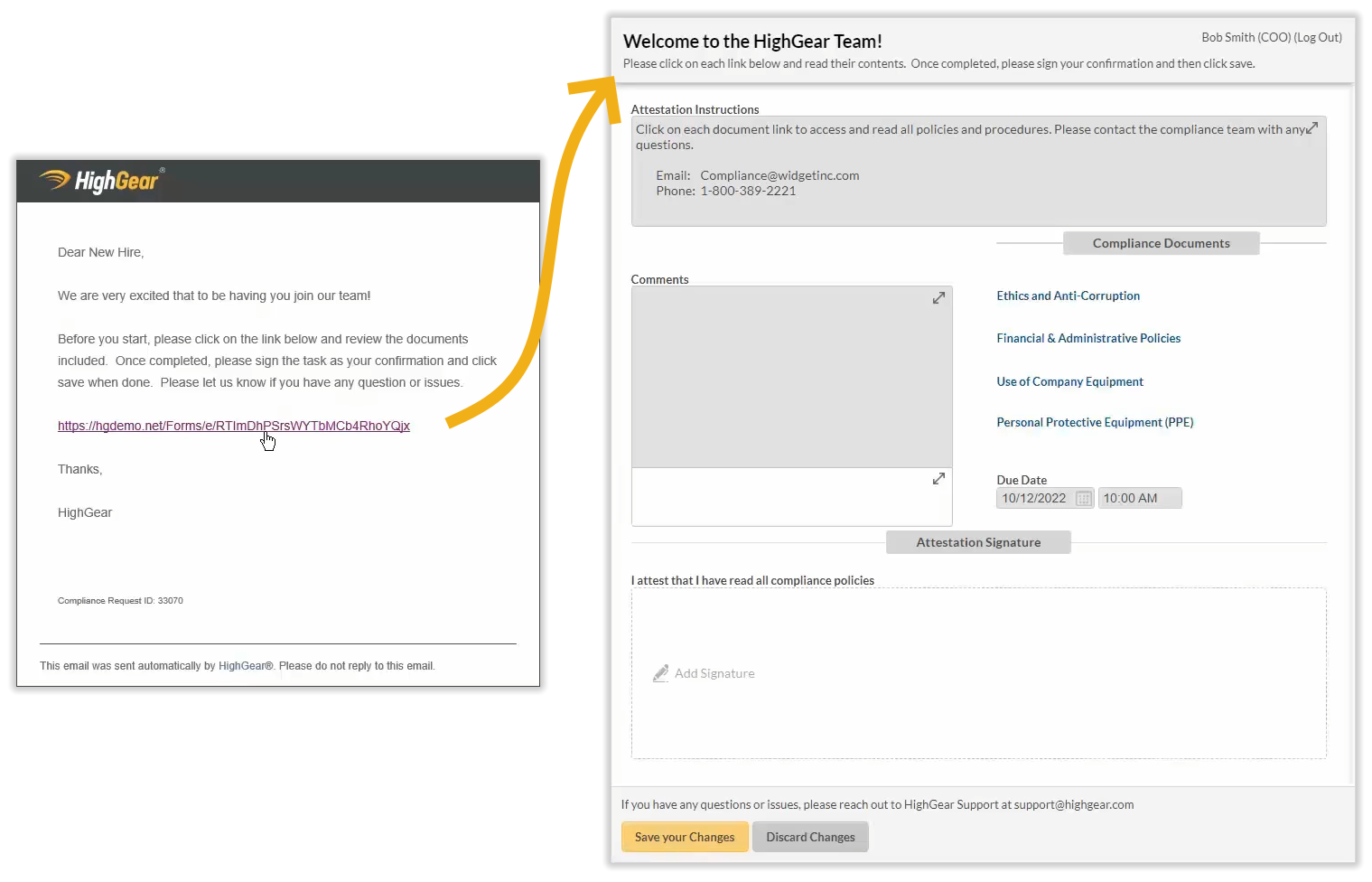The image size is (1372, 882).
Task: Open the Financial & Administrative Policies document
Action: pos(1088,338)
